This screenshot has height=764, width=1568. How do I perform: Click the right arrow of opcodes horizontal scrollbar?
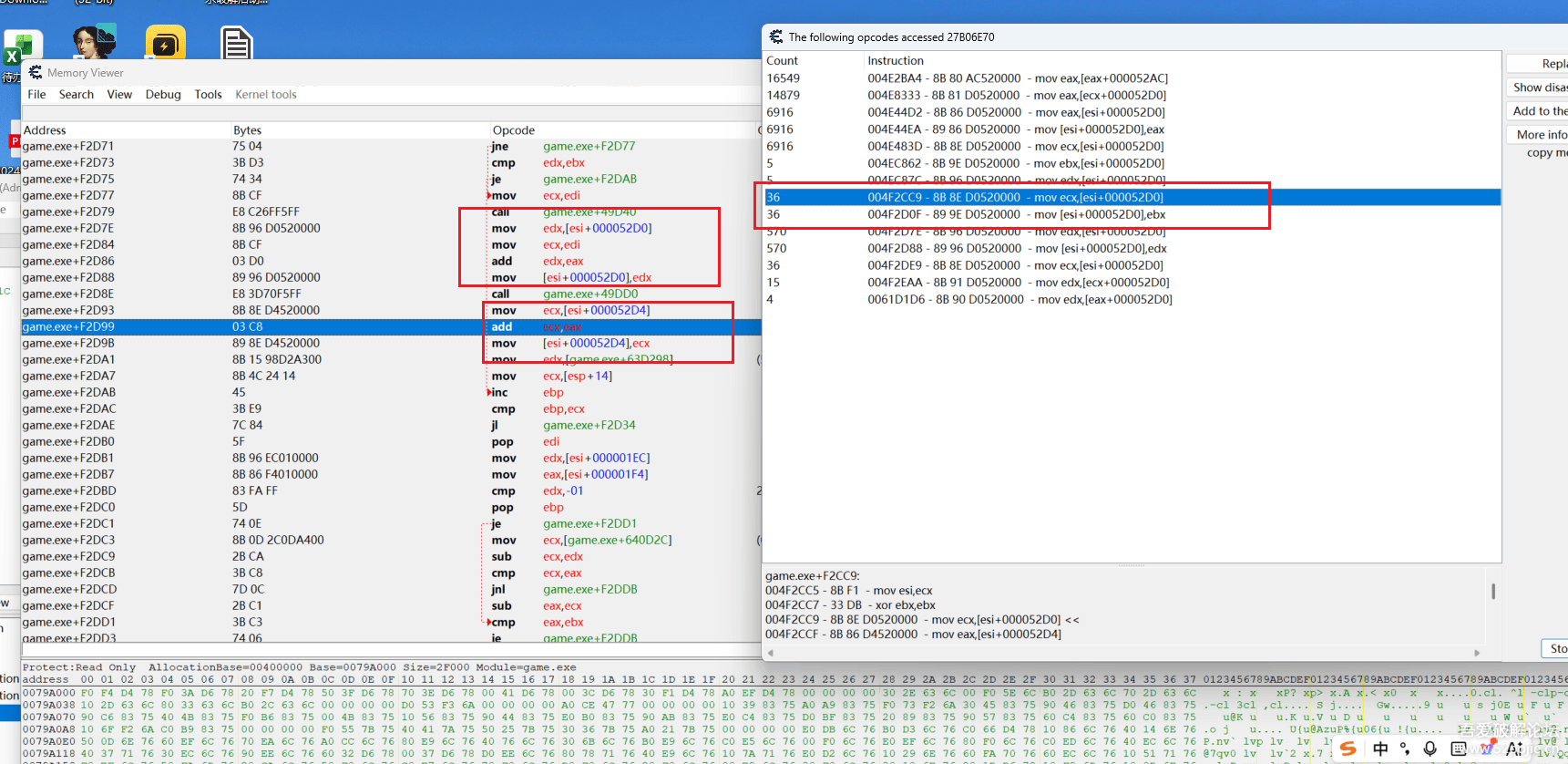coord(1477,653)
